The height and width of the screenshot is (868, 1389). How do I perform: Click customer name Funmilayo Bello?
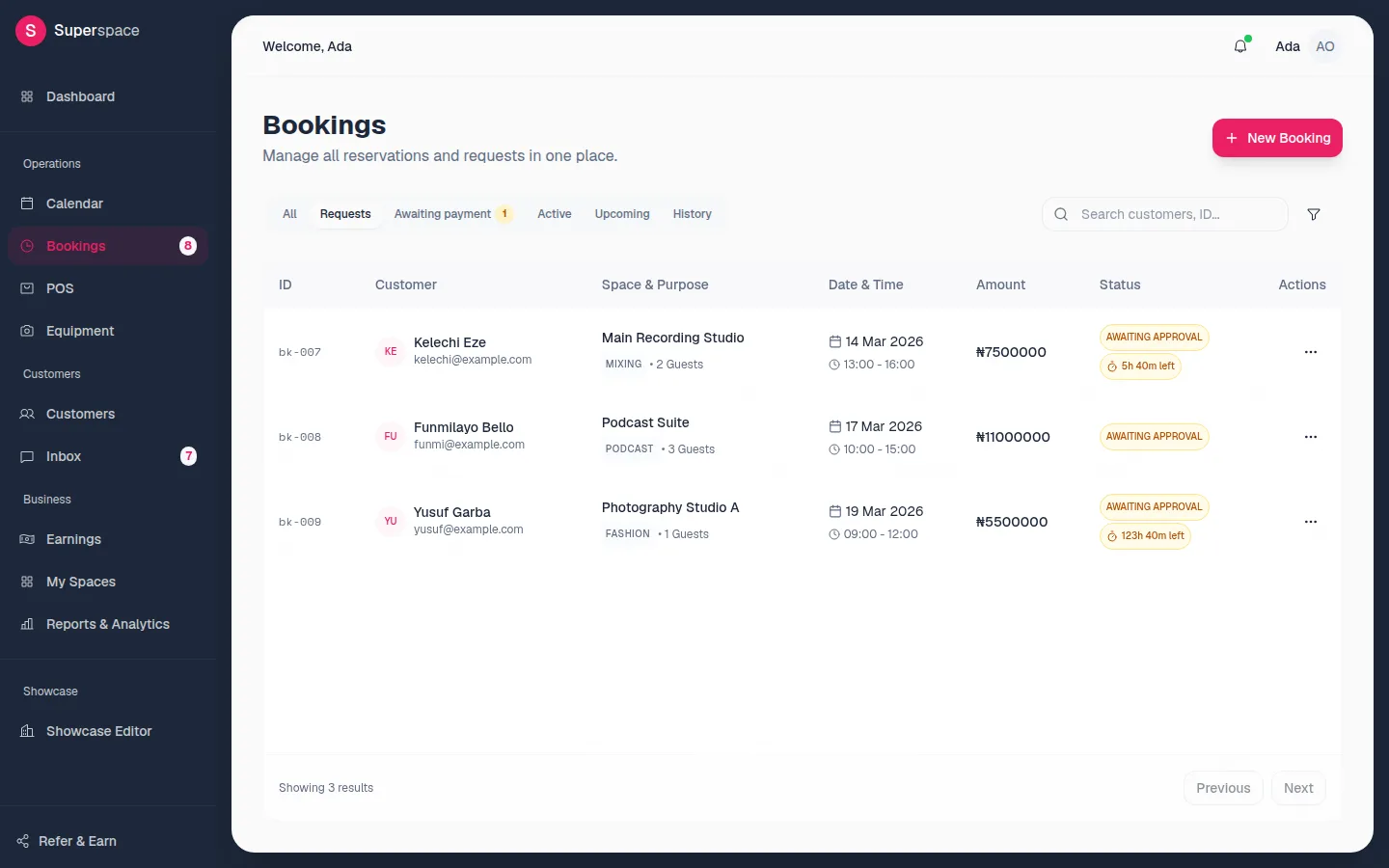tap(464, 427)
